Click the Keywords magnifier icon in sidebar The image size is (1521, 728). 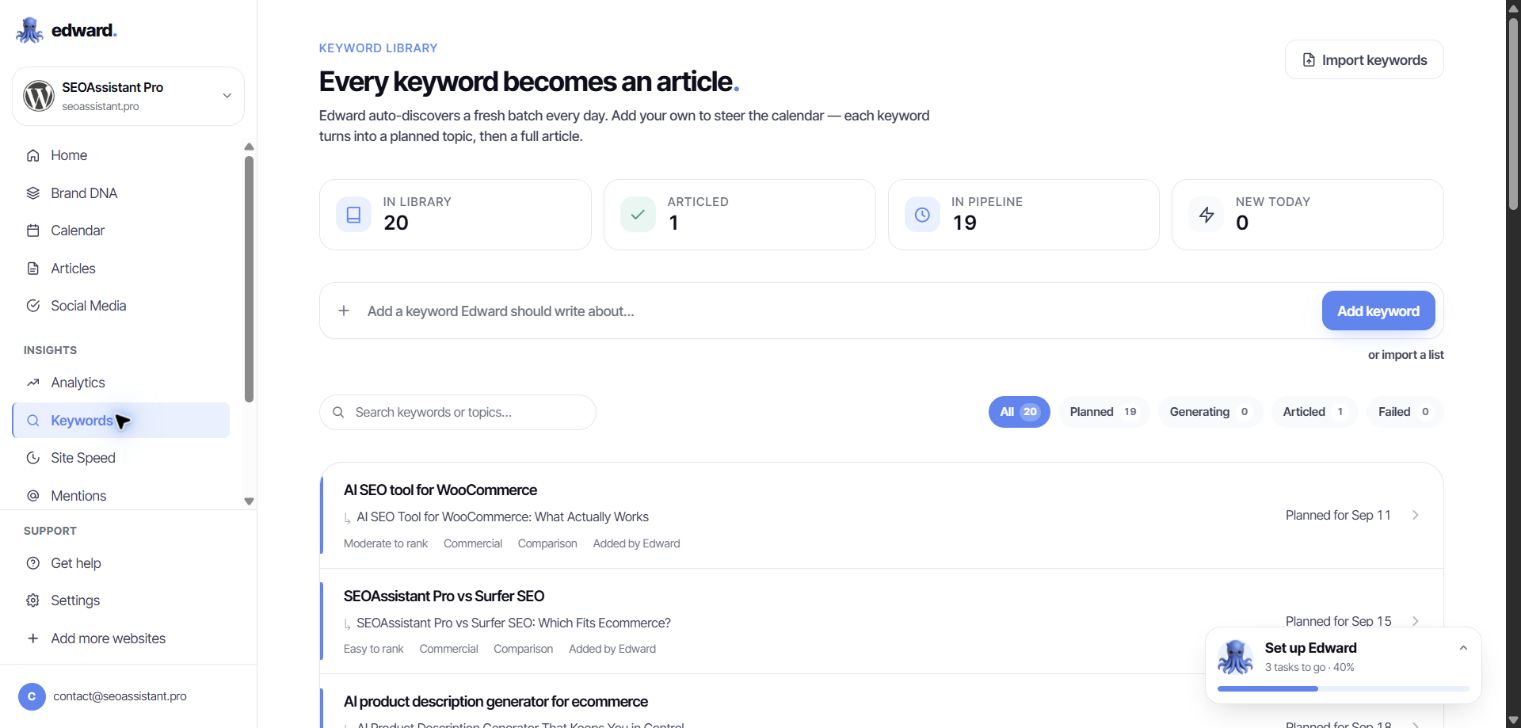coord(33,420)
